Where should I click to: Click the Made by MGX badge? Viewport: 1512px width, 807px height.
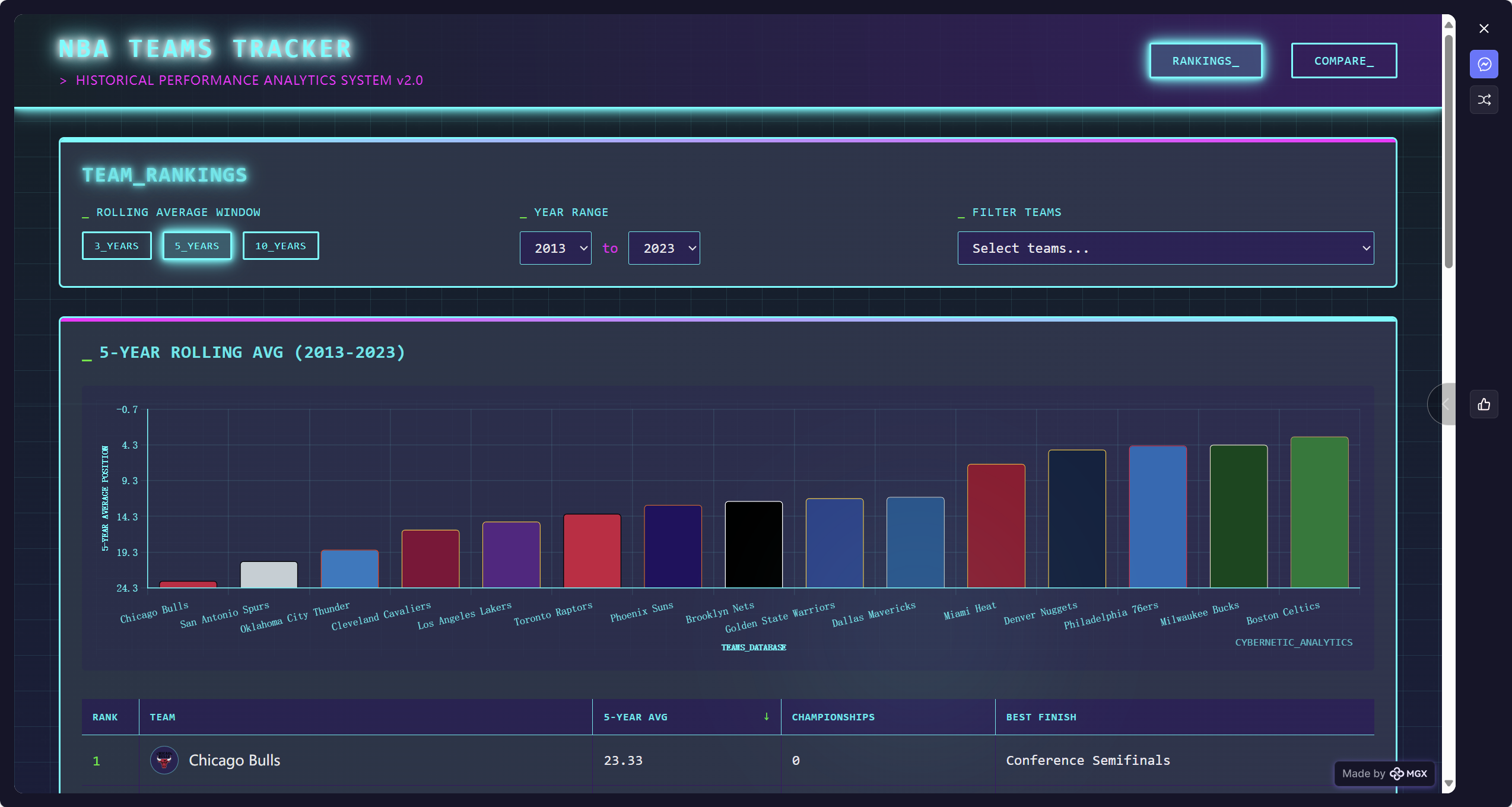(1384, 773)
